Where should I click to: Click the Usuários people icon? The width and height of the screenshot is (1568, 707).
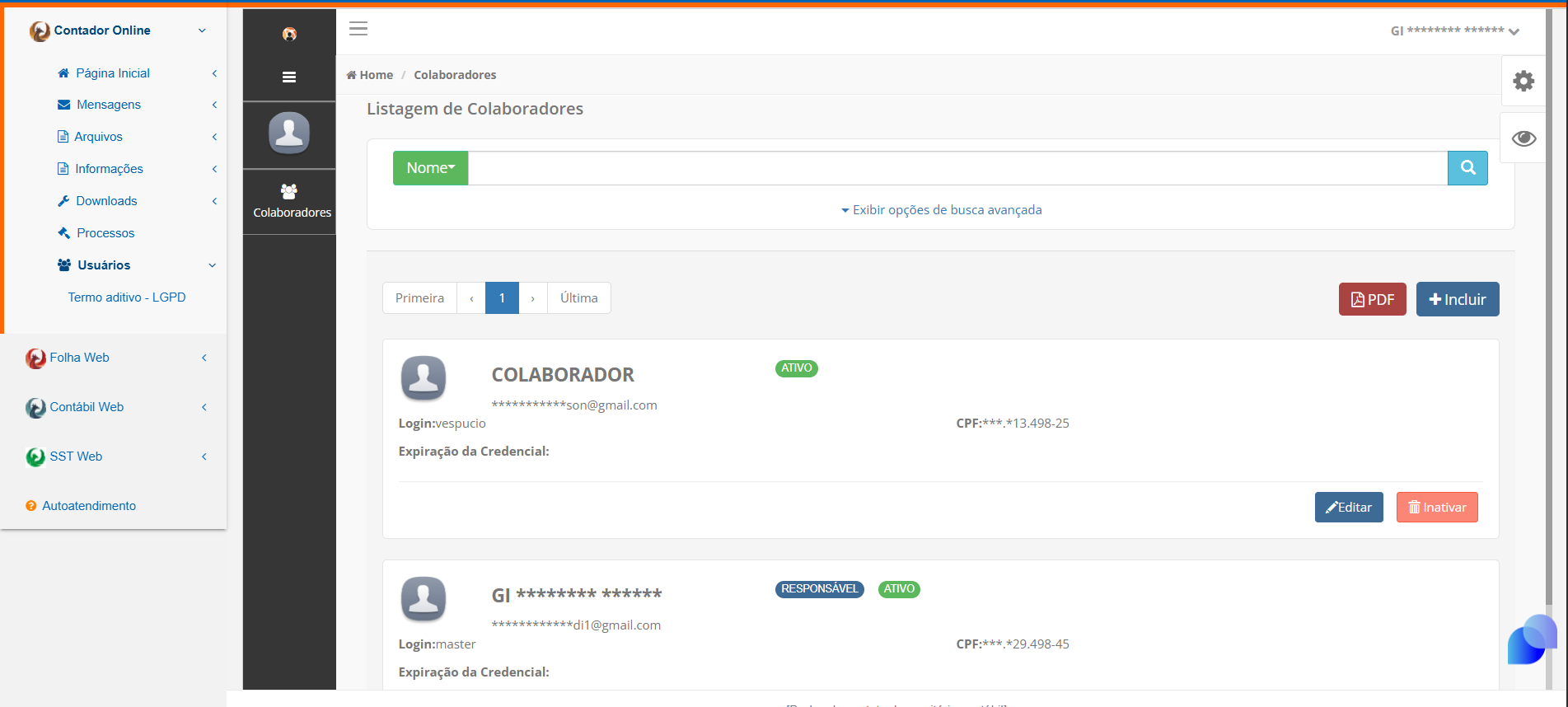point(64,265)
